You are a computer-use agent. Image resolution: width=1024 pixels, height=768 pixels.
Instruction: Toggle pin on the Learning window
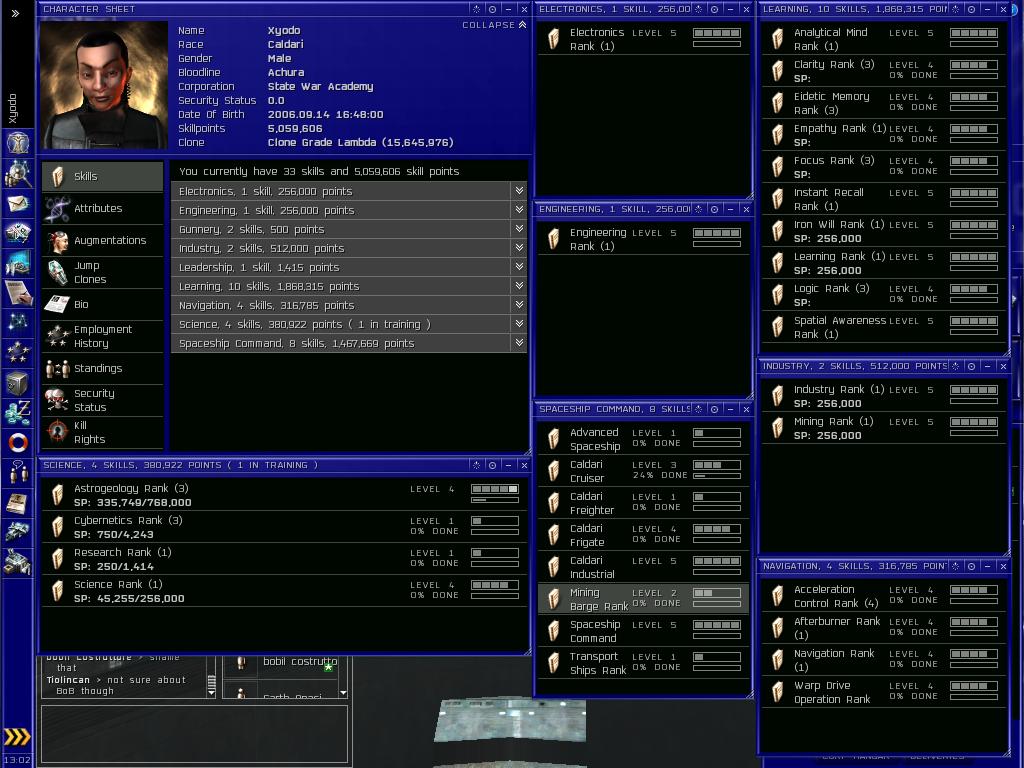956,9
